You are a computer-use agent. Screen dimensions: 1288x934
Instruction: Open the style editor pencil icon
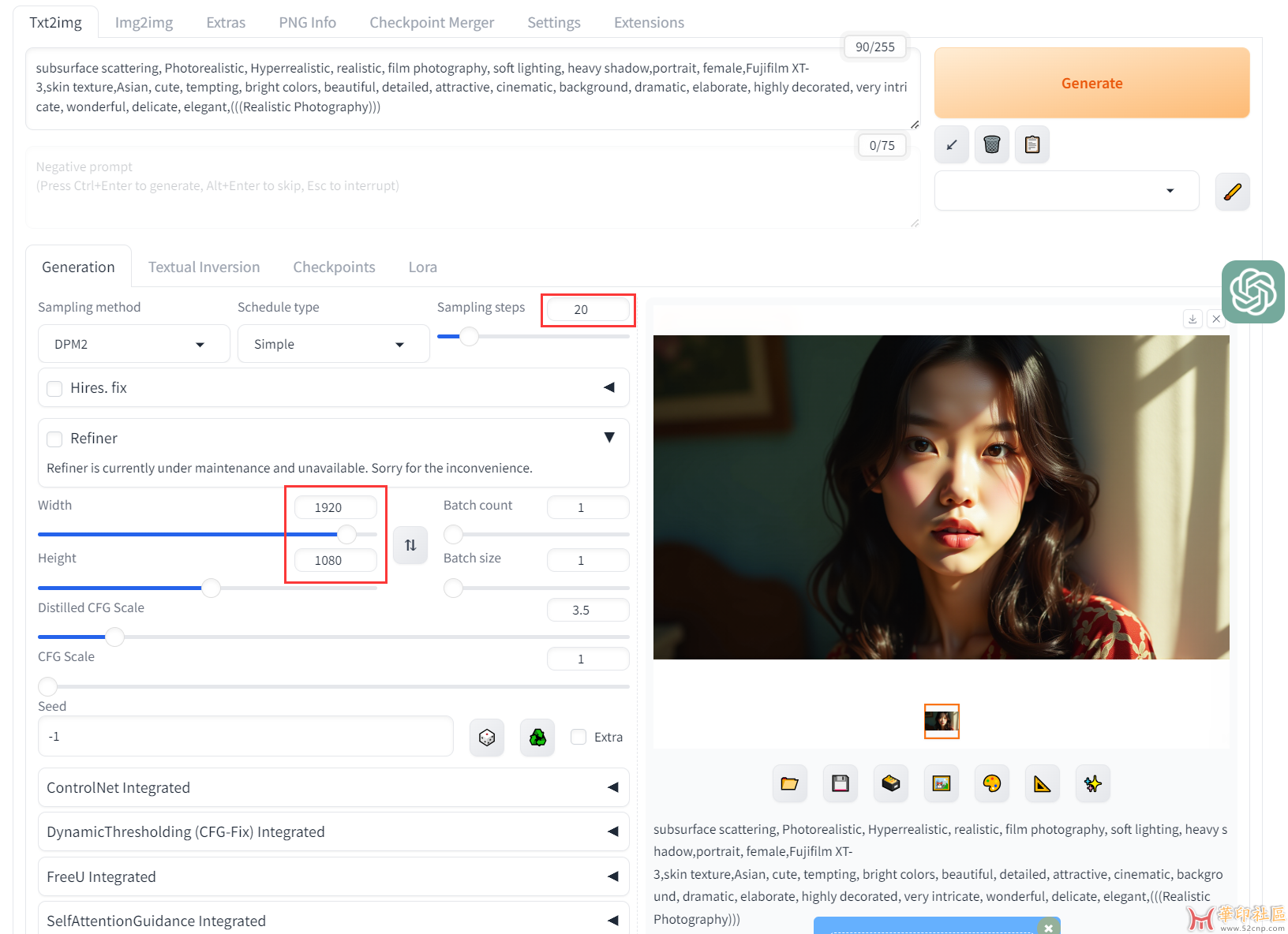click(x=1232, y=192)
